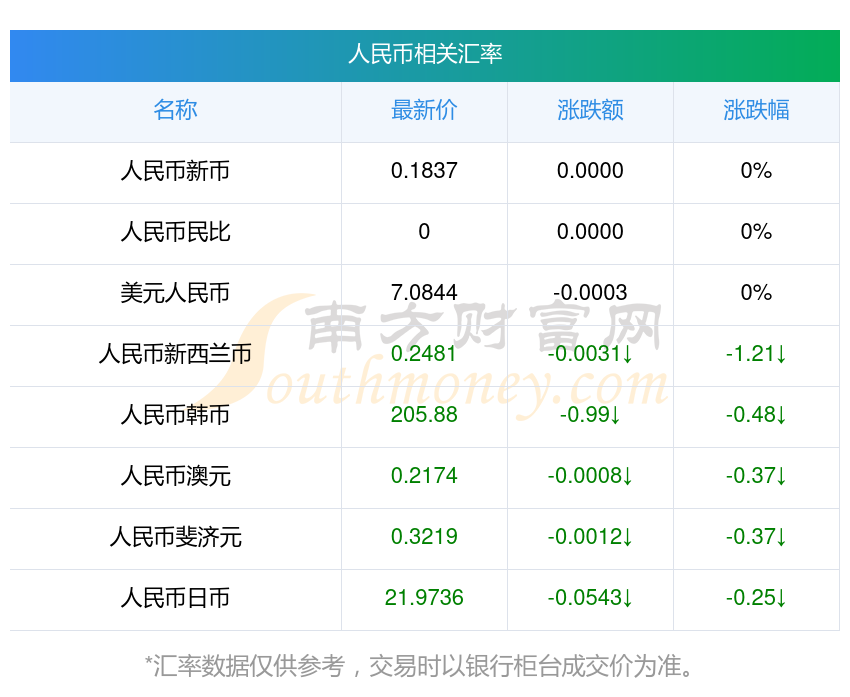Click 人民币新币 change amount 0.0000
The width and height of the screenshot is (850, 697).
point(590,171)
